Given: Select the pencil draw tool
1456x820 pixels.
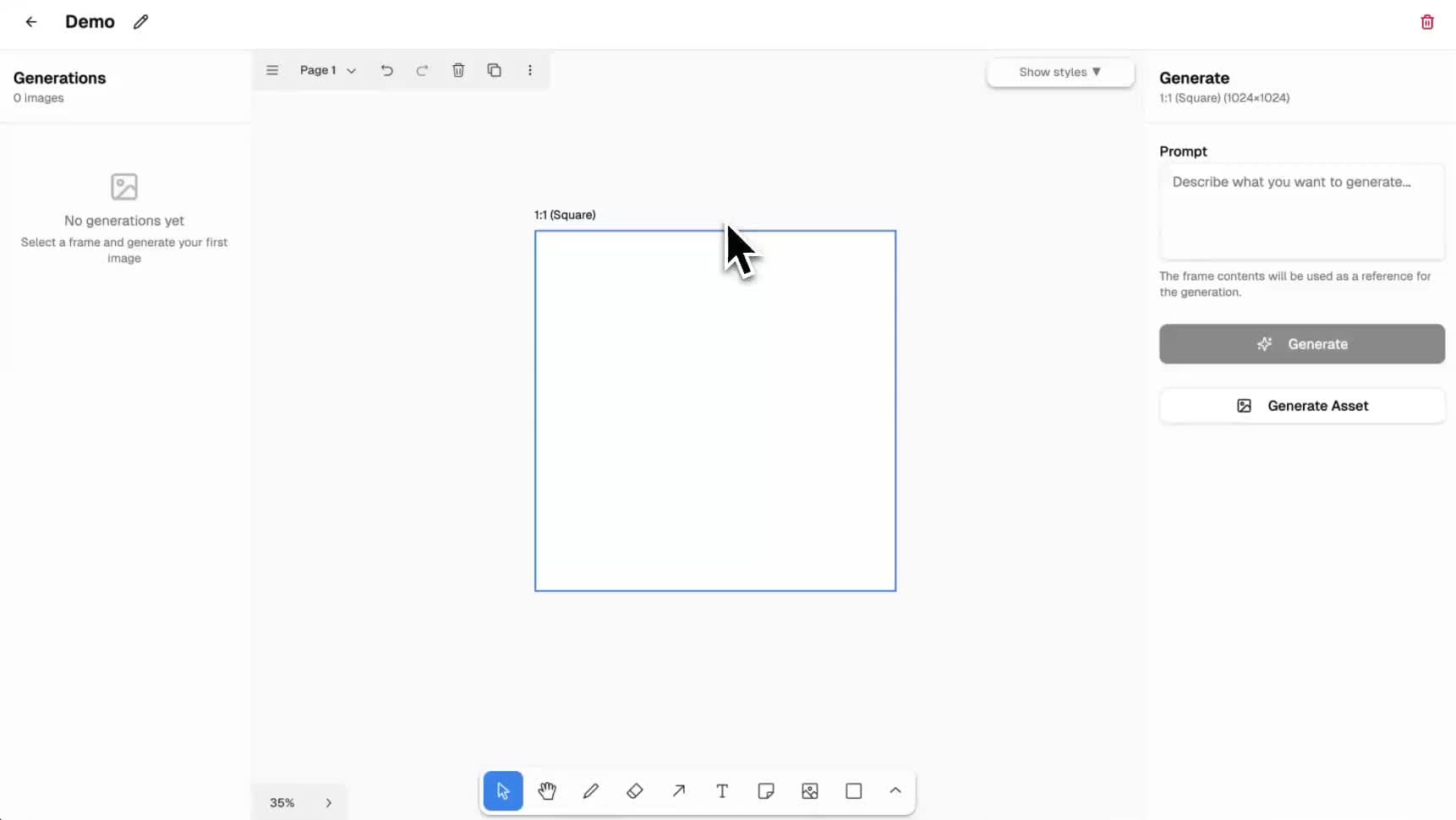Looking at the screenshot, I should [x=591, y=791].
